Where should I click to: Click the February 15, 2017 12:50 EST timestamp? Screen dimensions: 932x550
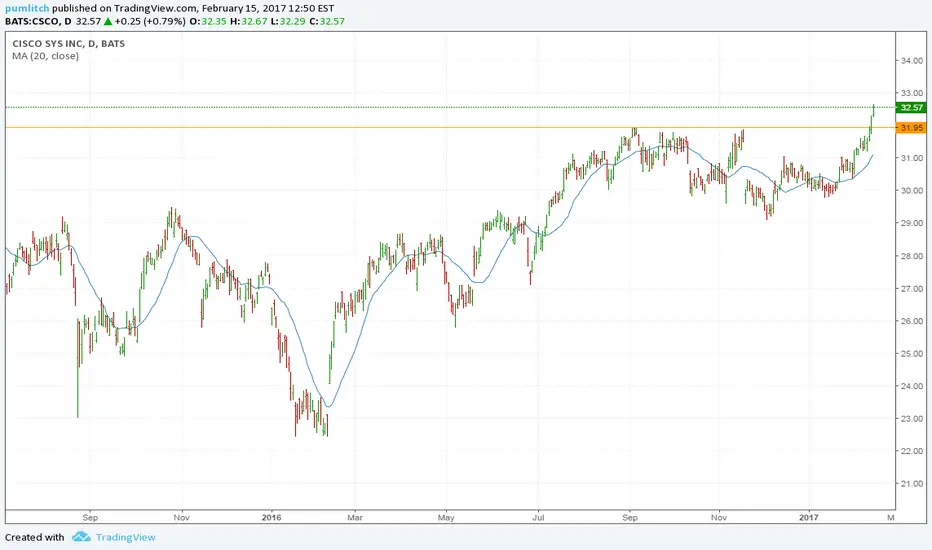pyautogui.click(x=268, y=8)
